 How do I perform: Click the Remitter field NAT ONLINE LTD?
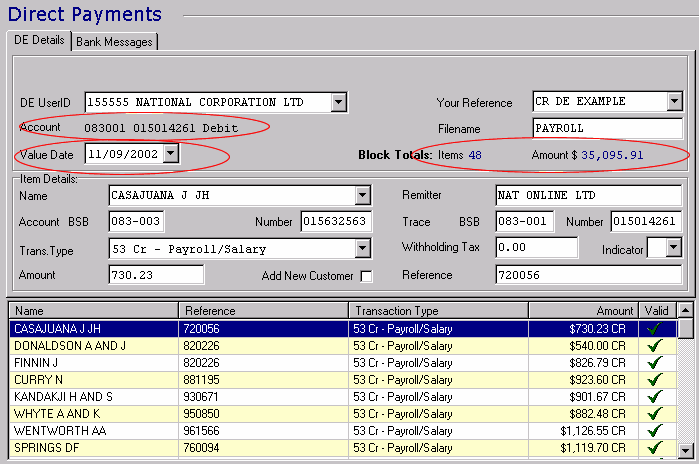588,195
